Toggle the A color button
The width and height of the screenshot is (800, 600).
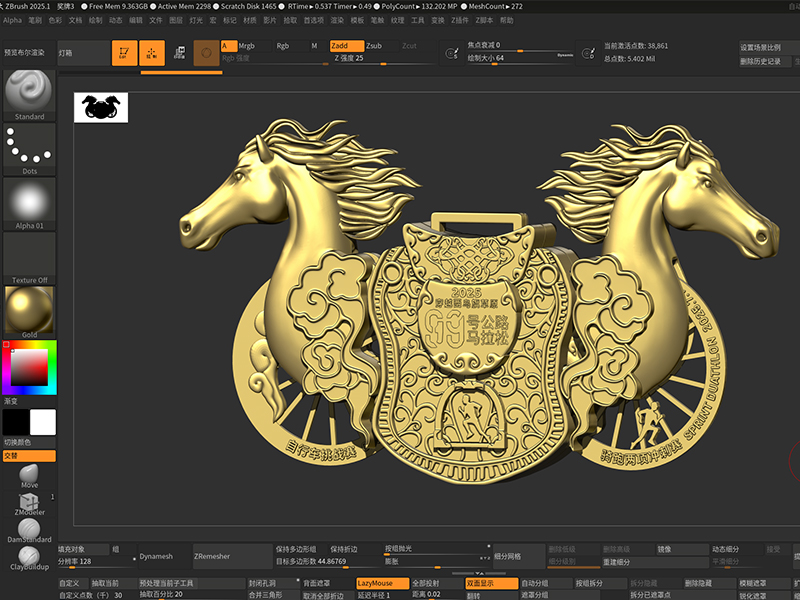pos(229,46)
